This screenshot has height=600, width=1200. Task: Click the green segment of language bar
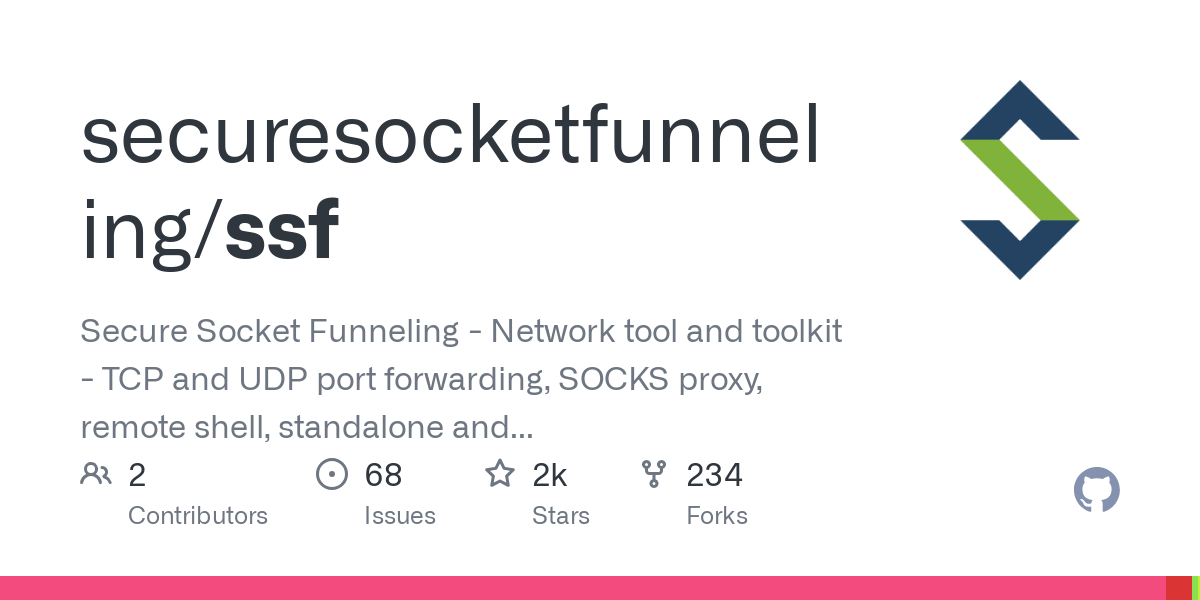click(x=1196, y=588)
